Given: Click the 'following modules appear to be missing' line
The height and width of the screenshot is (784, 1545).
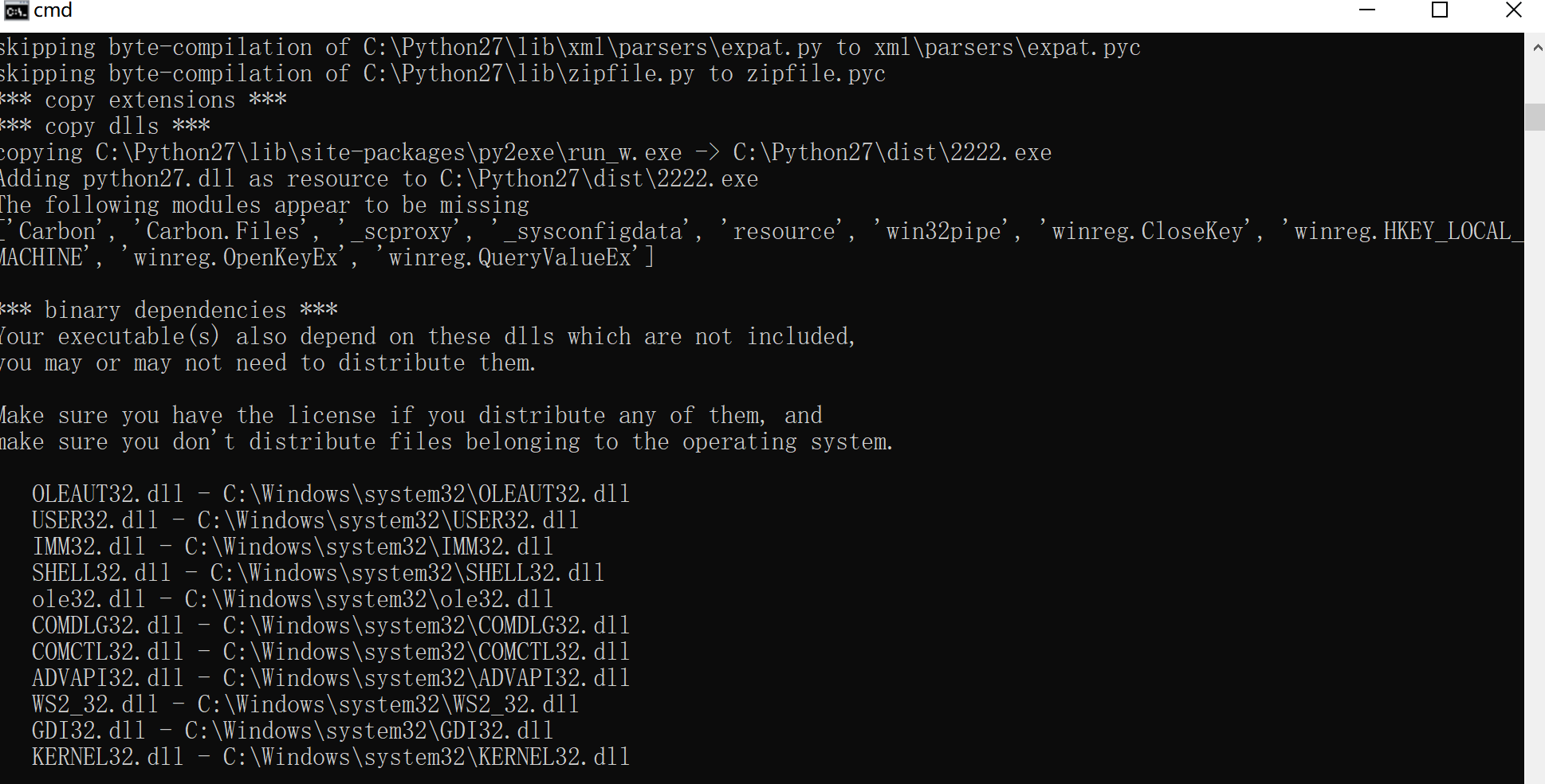Looking at the screenshot, I should point(265,205).
